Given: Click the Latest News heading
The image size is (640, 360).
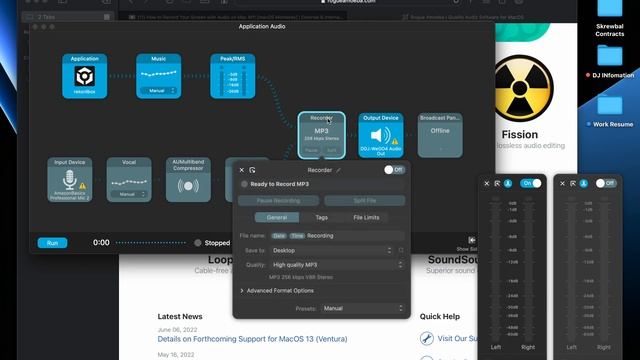Looking at the screenshot, I should (180, 316).
